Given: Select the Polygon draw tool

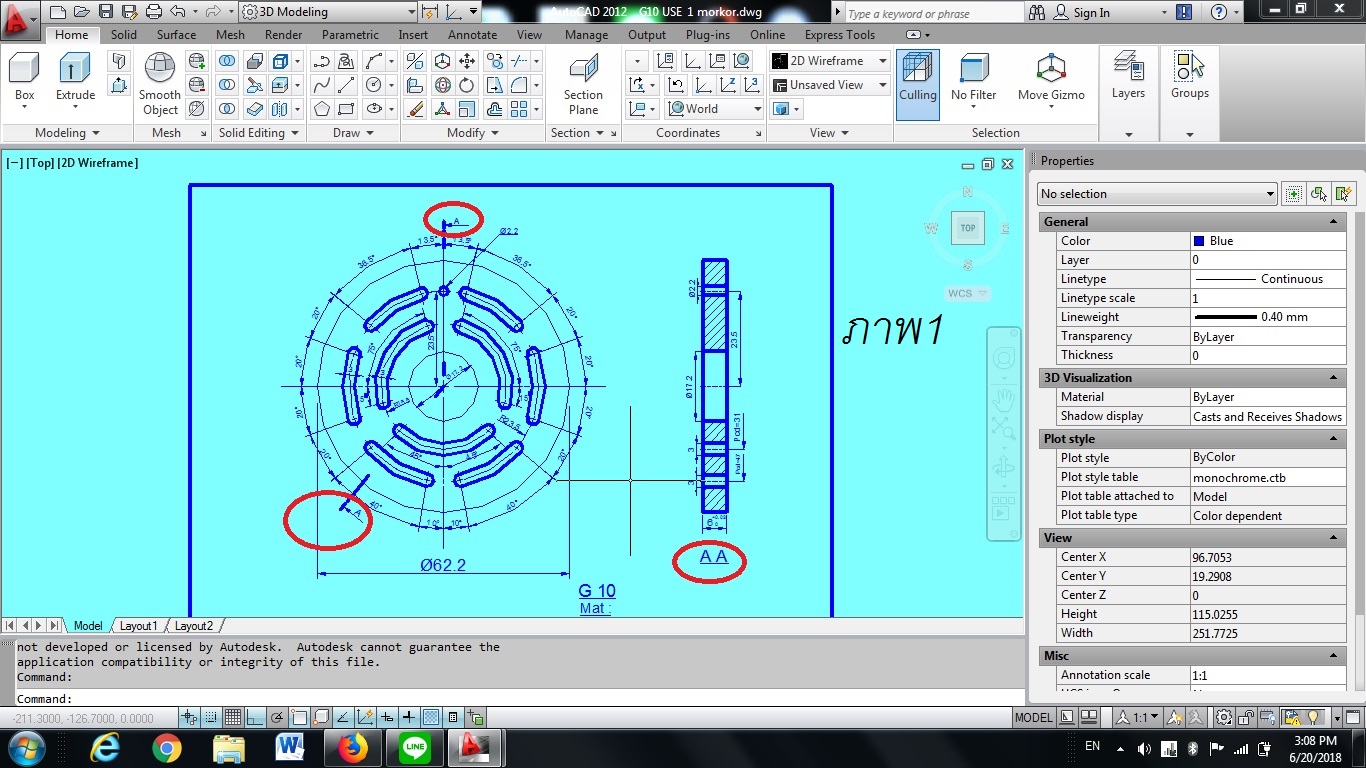Looking at the screenshot, I should tap(322, 109).
